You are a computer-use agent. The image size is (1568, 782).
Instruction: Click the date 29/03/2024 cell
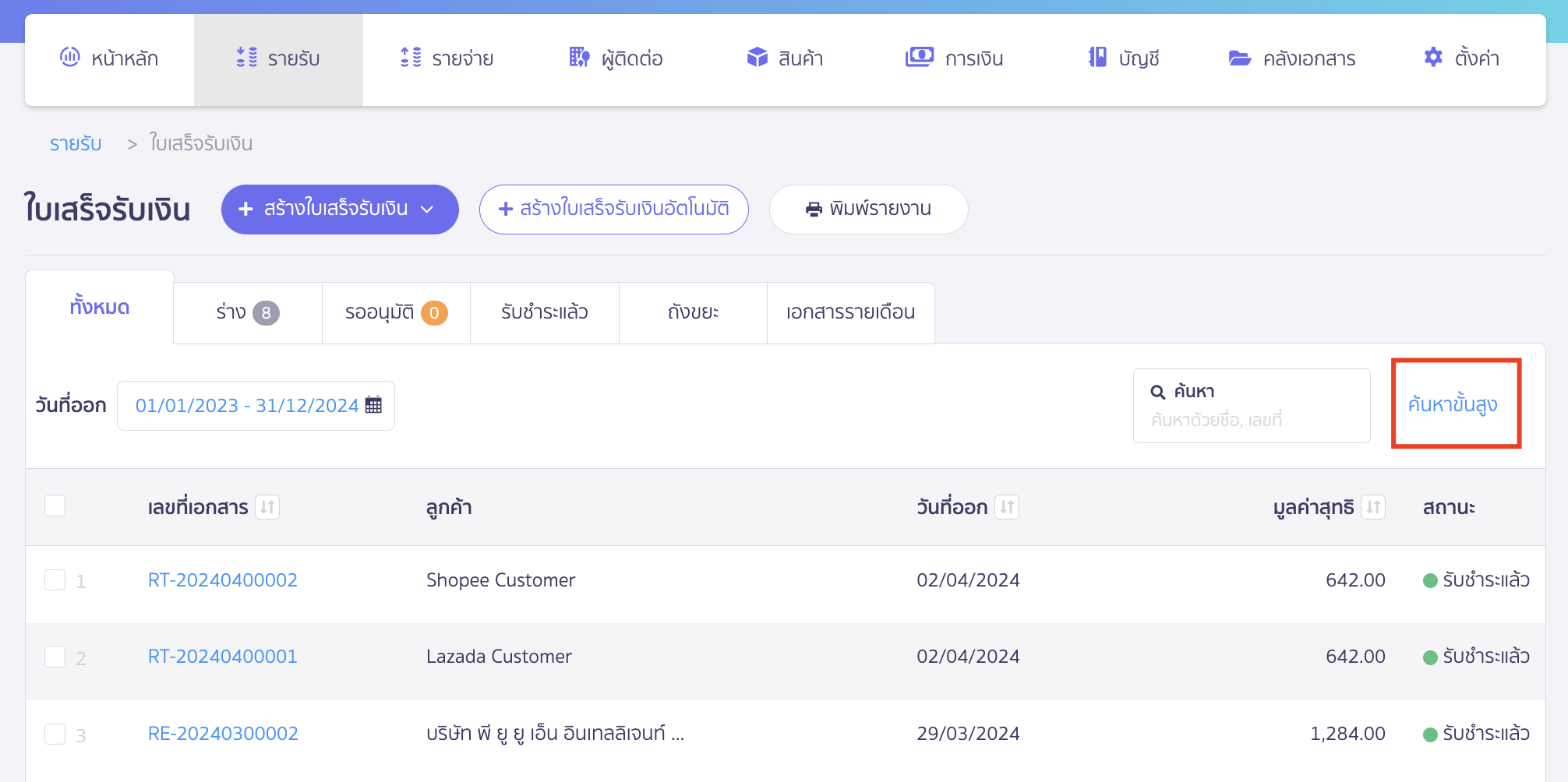[x=968, y=734]
